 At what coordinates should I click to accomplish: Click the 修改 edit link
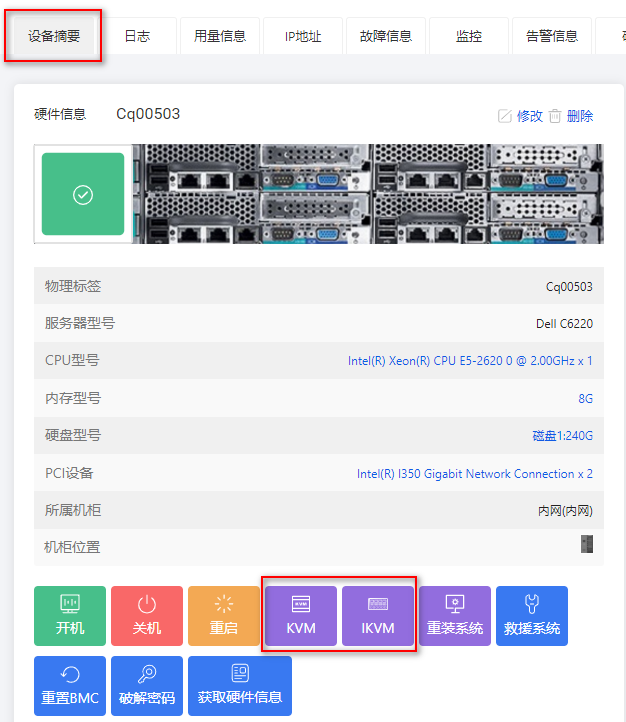click(x=530, y=116)
